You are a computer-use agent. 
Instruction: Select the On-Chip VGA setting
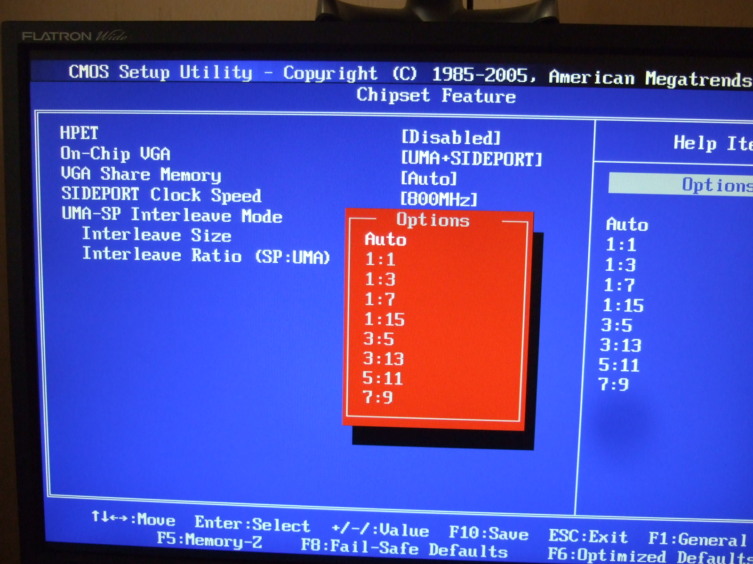pyautogui.click(x=115, y=153)
